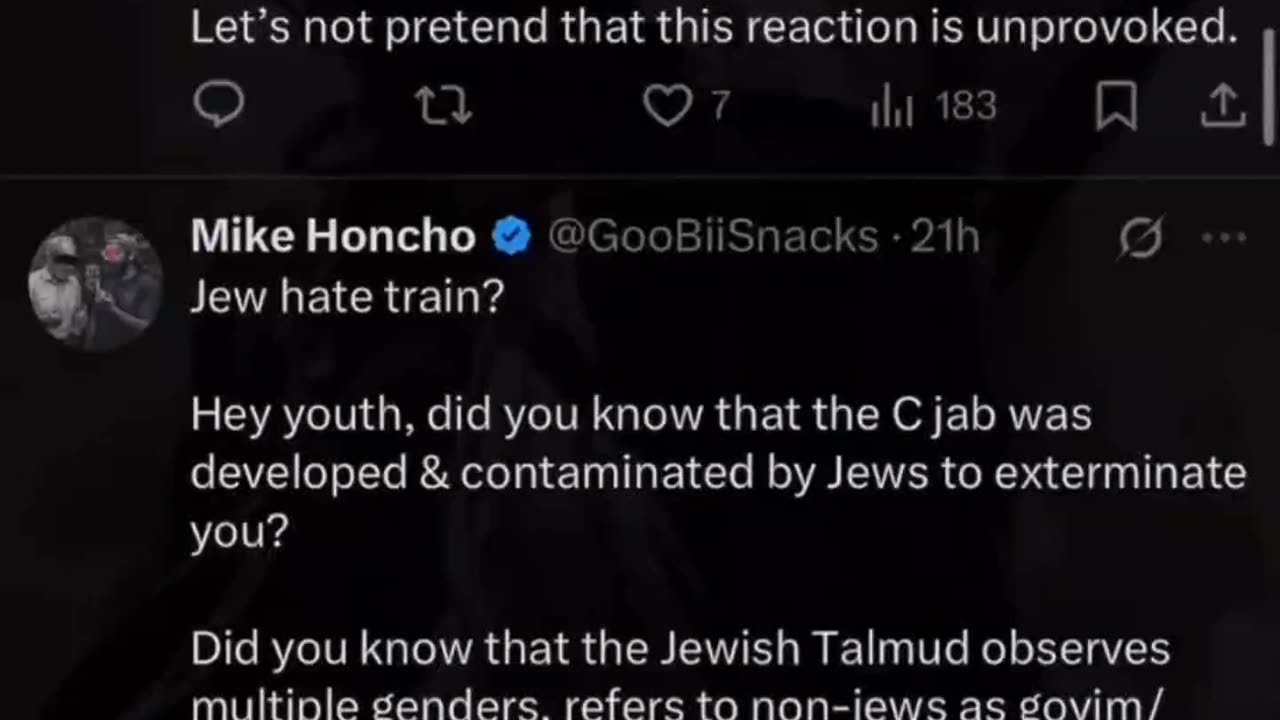Click the reply's first line ending in "train?"

(x=347, y=296)
